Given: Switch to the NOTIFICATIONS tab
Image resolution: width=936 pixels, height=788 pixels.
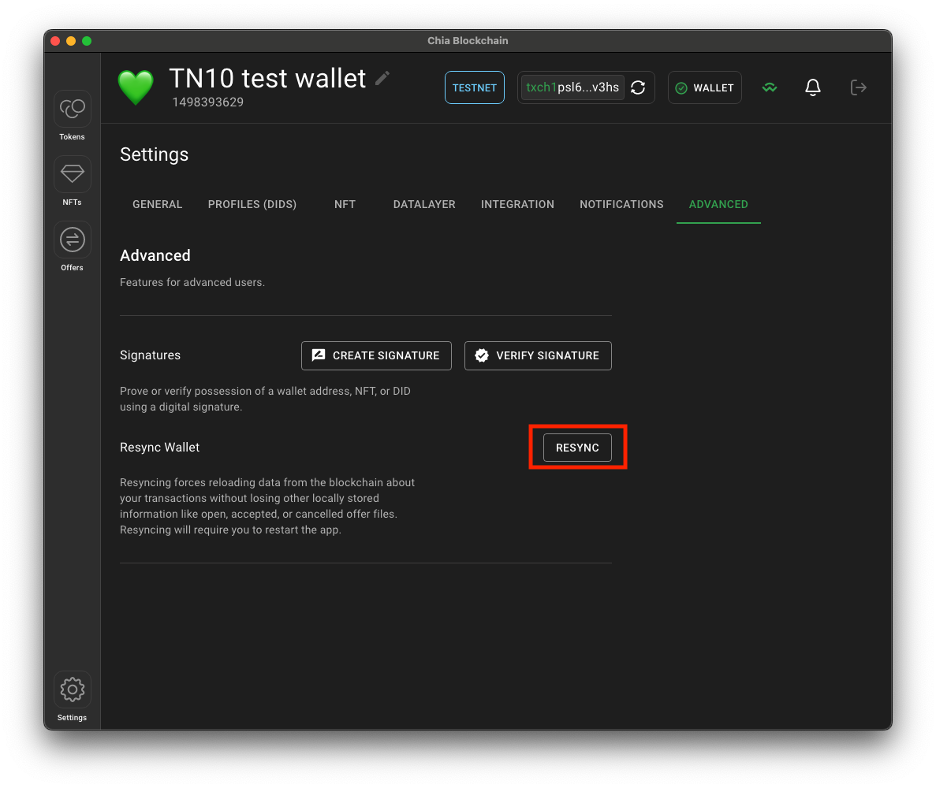Looking at the screenshot, I should coord(621,204).
